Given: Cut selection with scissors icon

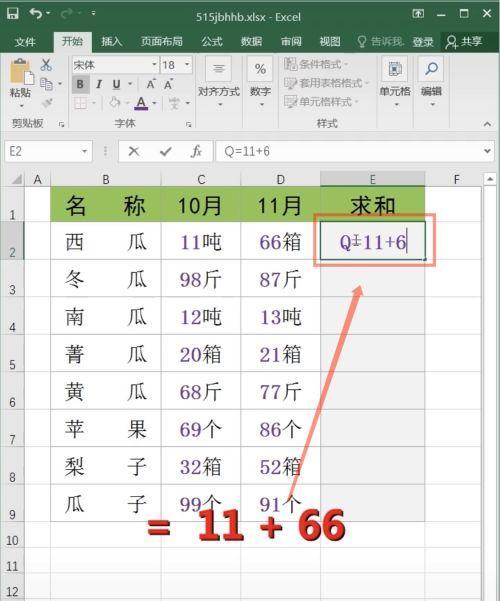Looking at the screenshot, I should coord(46,64).
